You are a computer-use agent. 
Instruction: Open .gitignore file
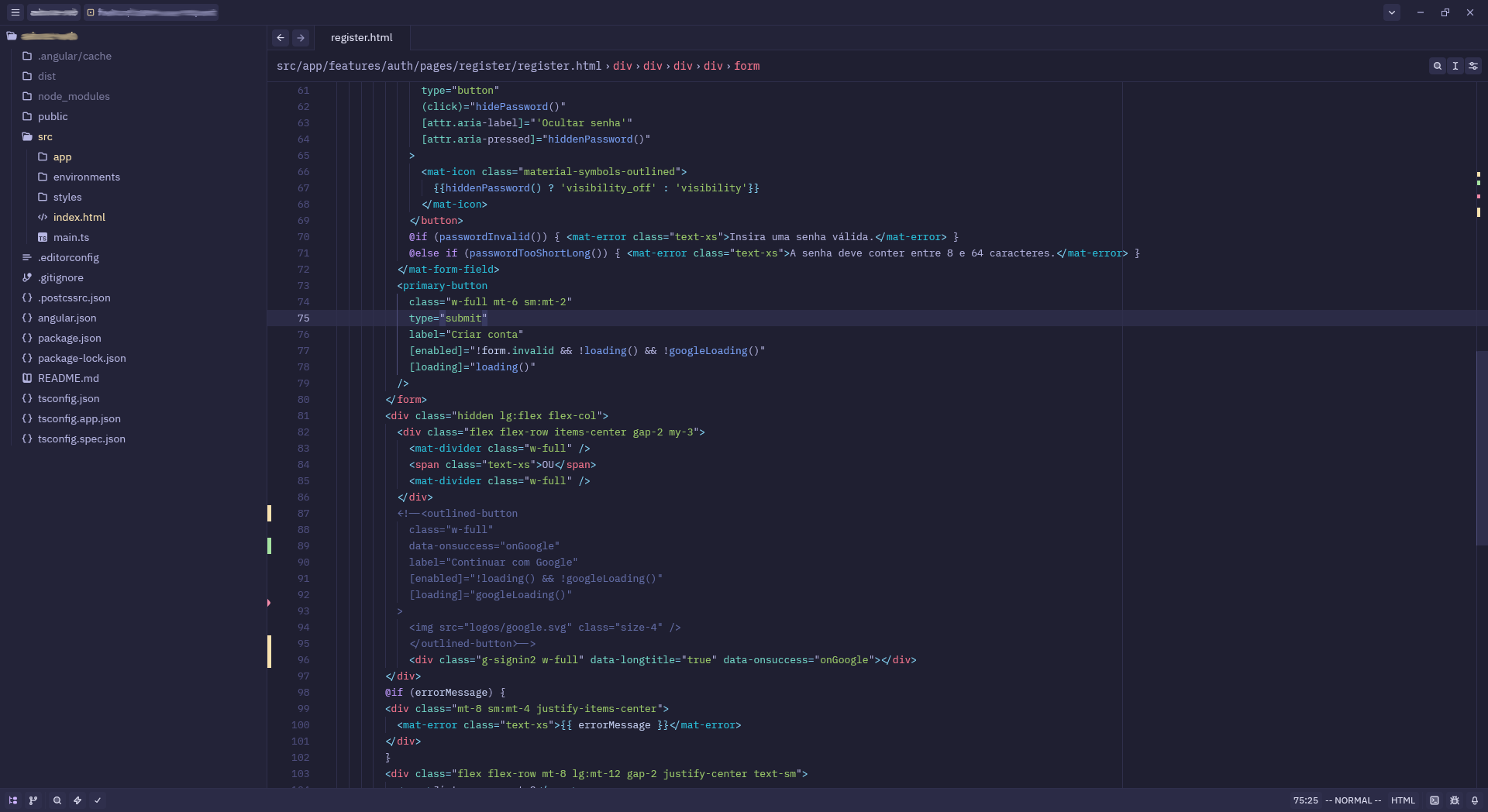click(x=60, y=277)
